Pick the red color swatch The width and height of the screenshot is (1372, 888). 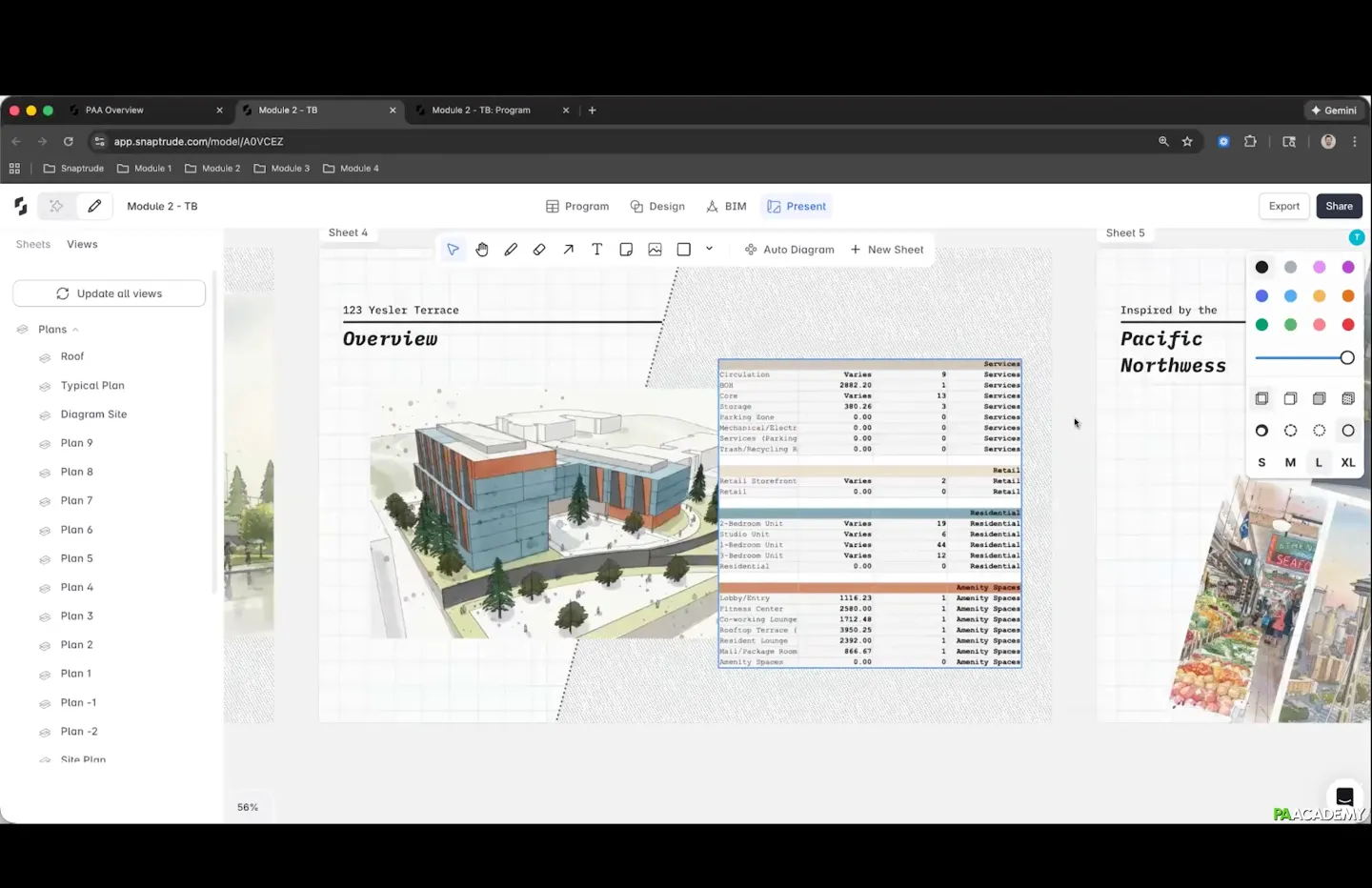pos(1347,325)
